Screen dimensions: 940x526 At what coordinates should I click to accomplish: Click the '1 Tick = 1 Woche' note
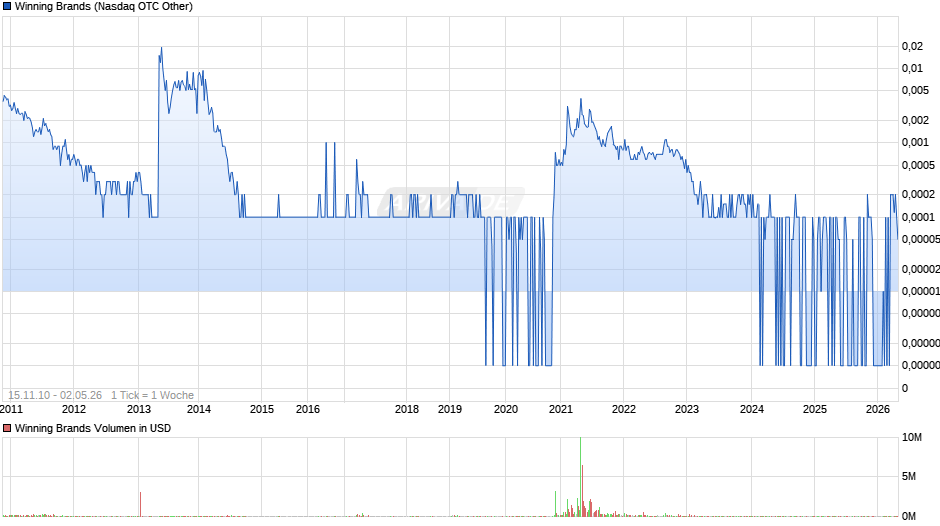tap(152, 395)
